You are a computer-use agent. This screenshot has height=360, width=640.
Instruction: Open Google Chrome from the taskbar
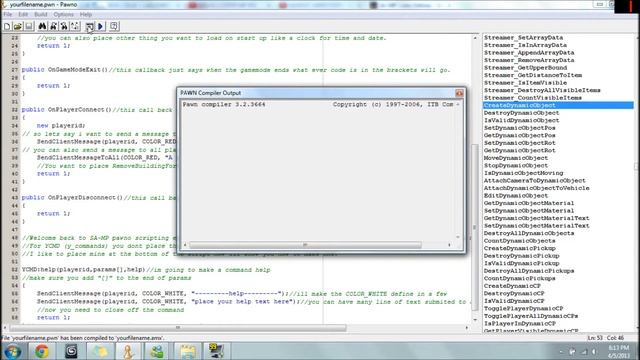click(x=42, y=351)
